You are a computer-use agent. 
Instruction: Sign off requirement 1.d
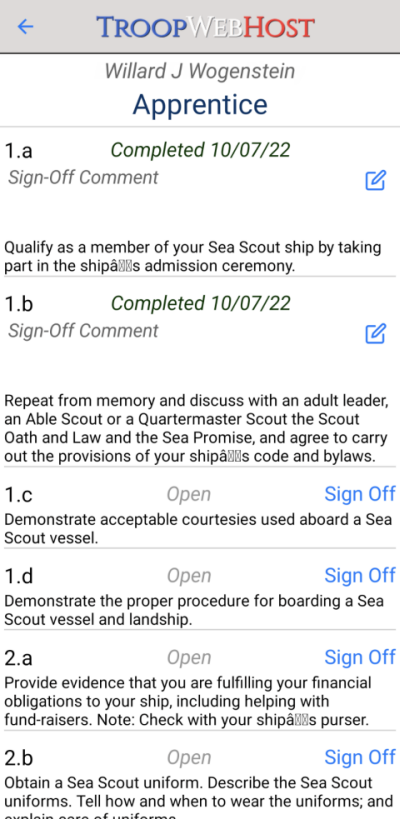(x=360, y=575)
